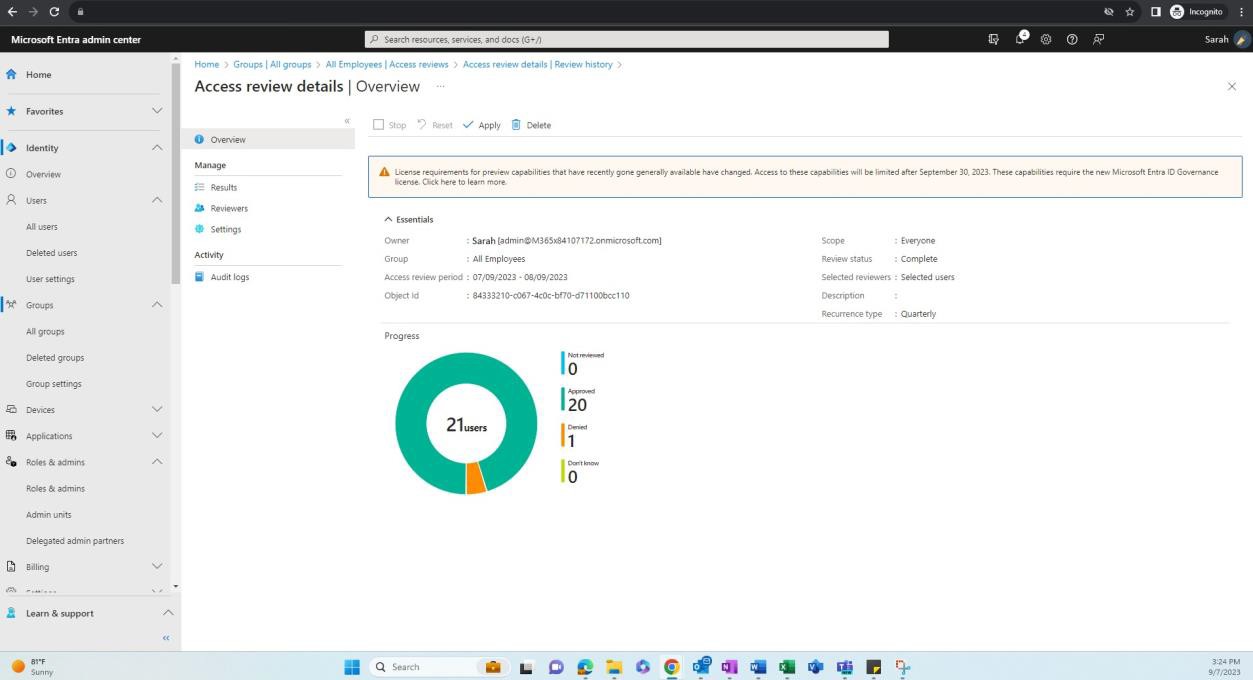The image size is (1253, 680).
Task: Collapse the Identity section in the sidebar
Action: click(156, 147)
